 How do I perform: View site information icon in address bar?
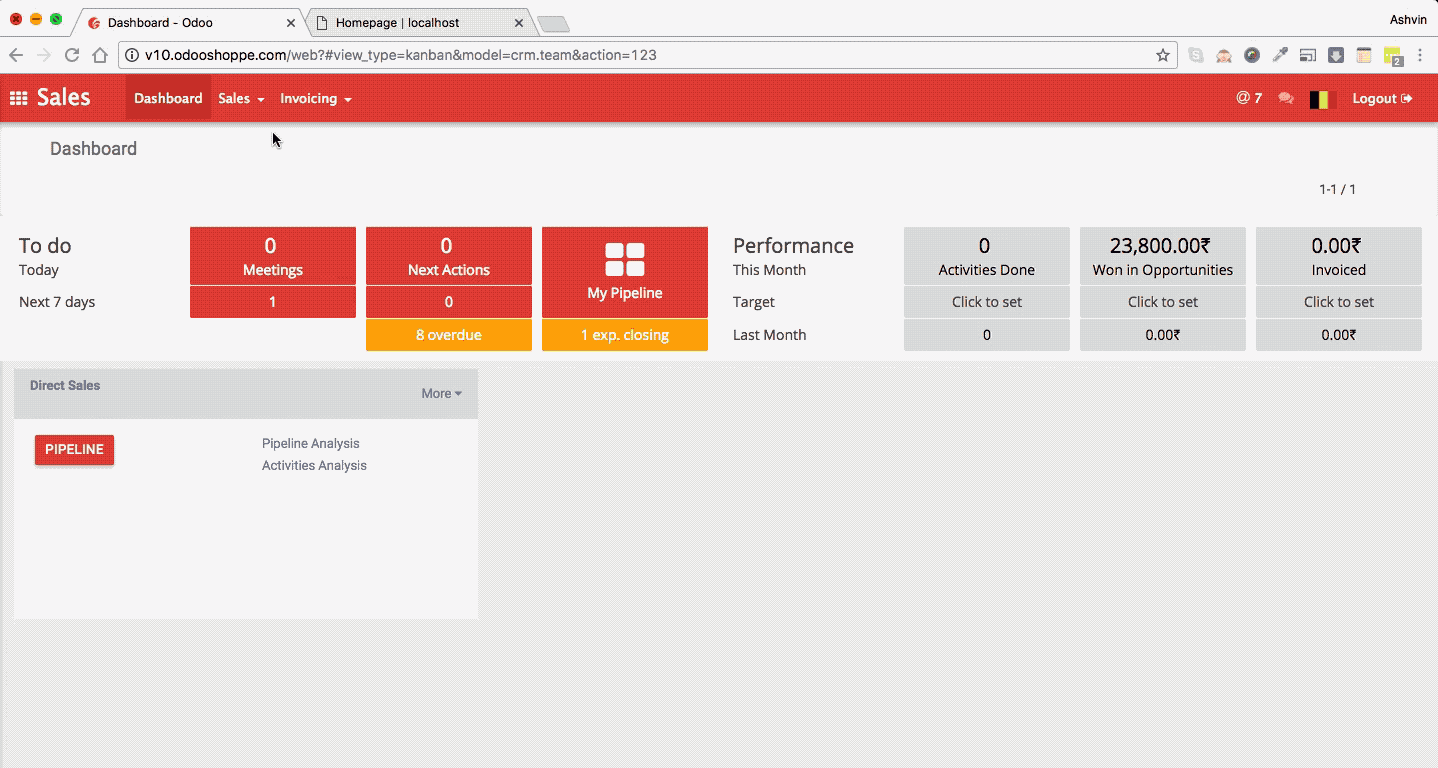(x=132, y=55)
